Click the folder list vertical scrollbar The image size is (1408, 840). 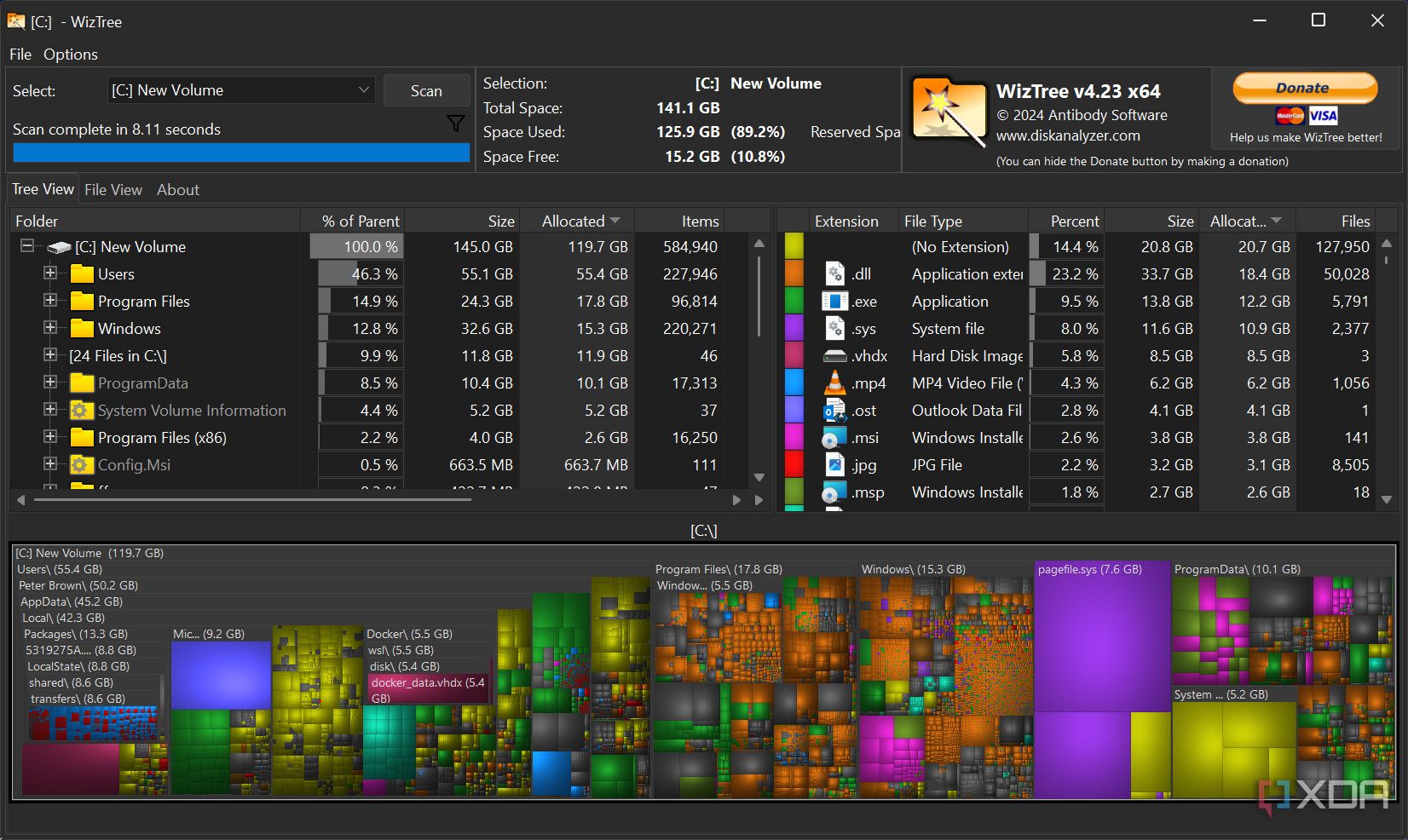[x=759, y=296]
